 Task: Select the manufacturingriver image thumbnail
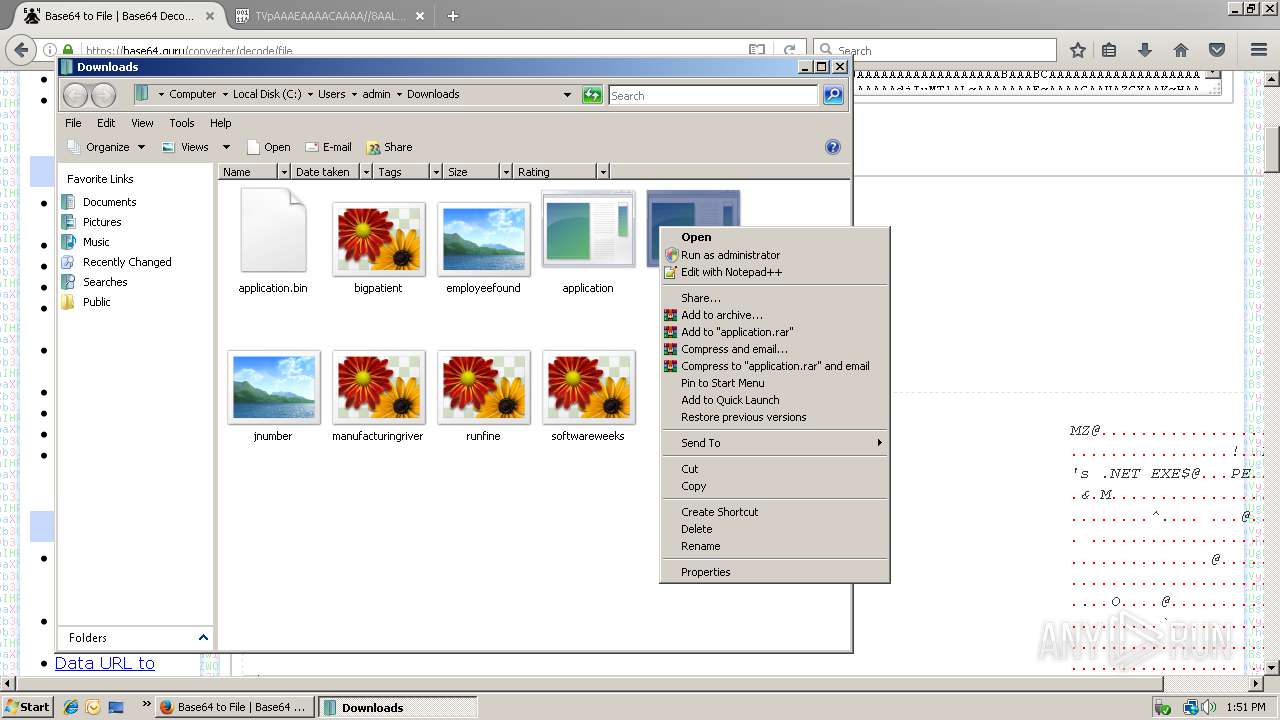[x=378, y=387]
